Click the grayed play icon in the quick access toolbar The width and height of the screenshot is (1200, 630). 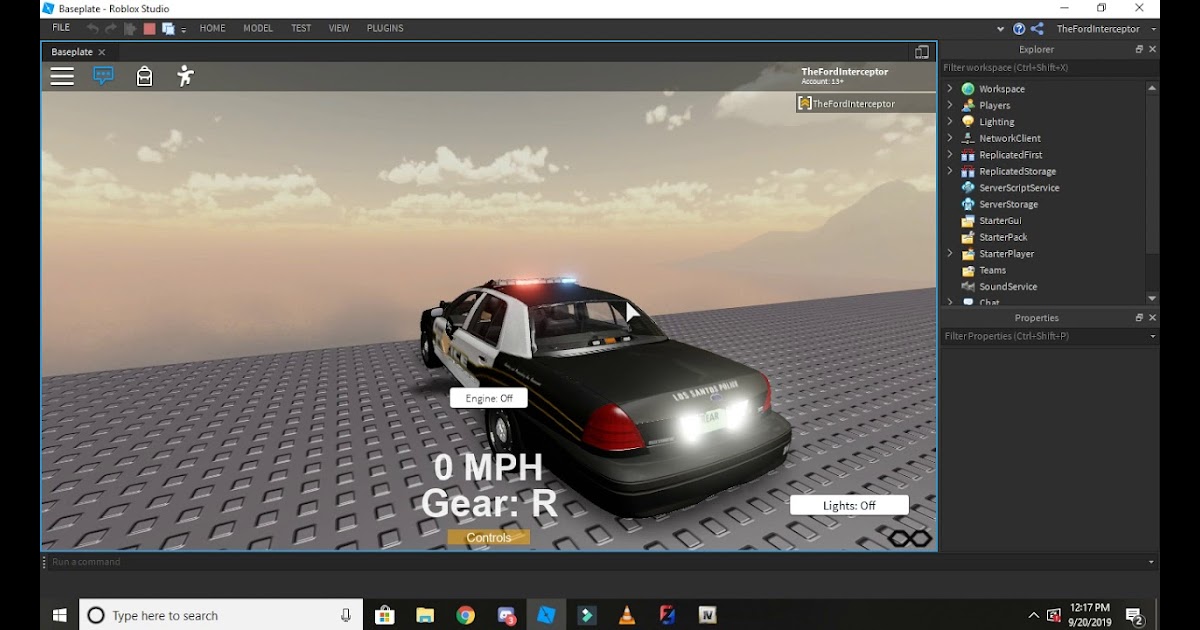pos(130,29)
